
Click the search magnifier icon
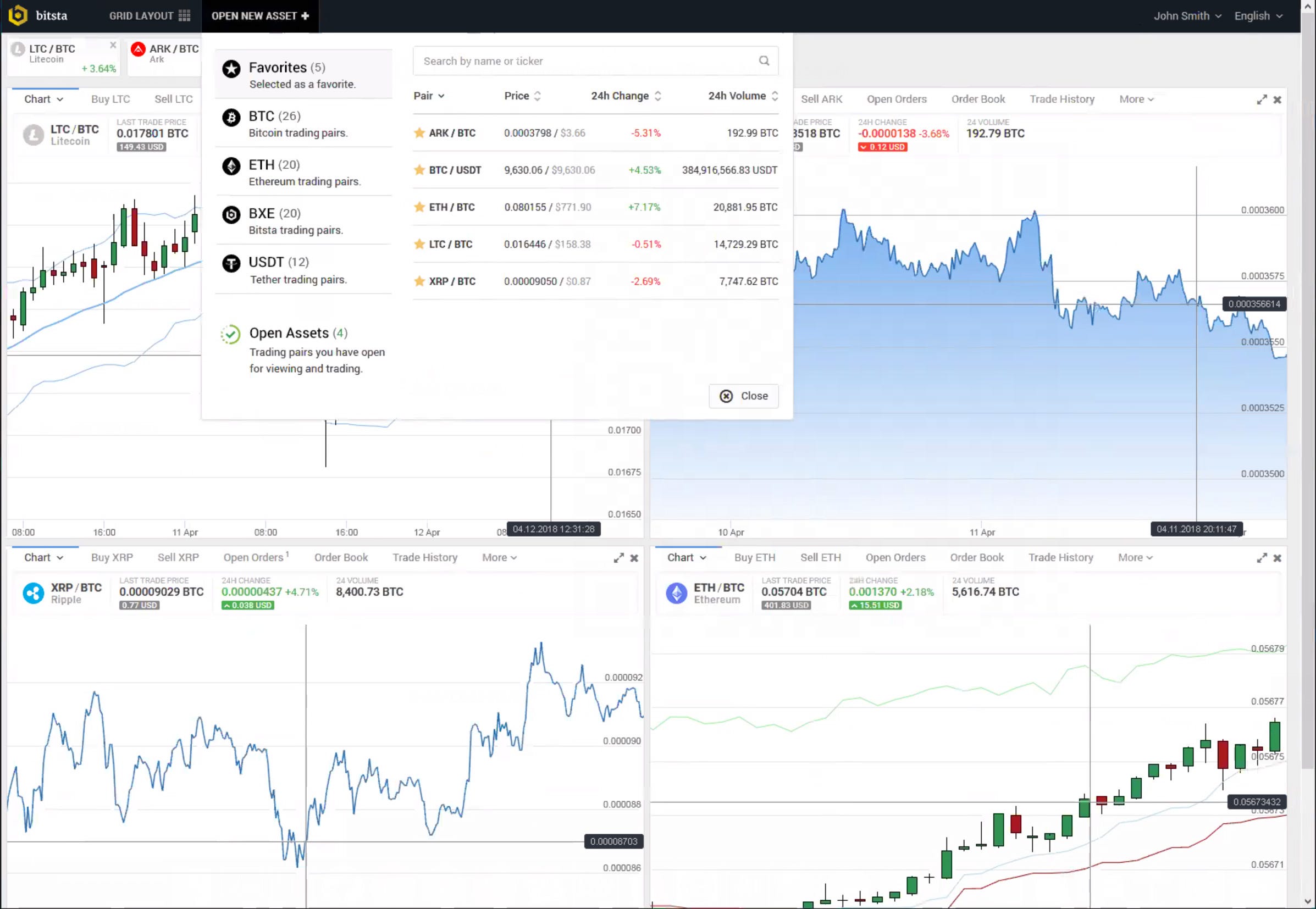pyautogui.click(x=764, y=60)
